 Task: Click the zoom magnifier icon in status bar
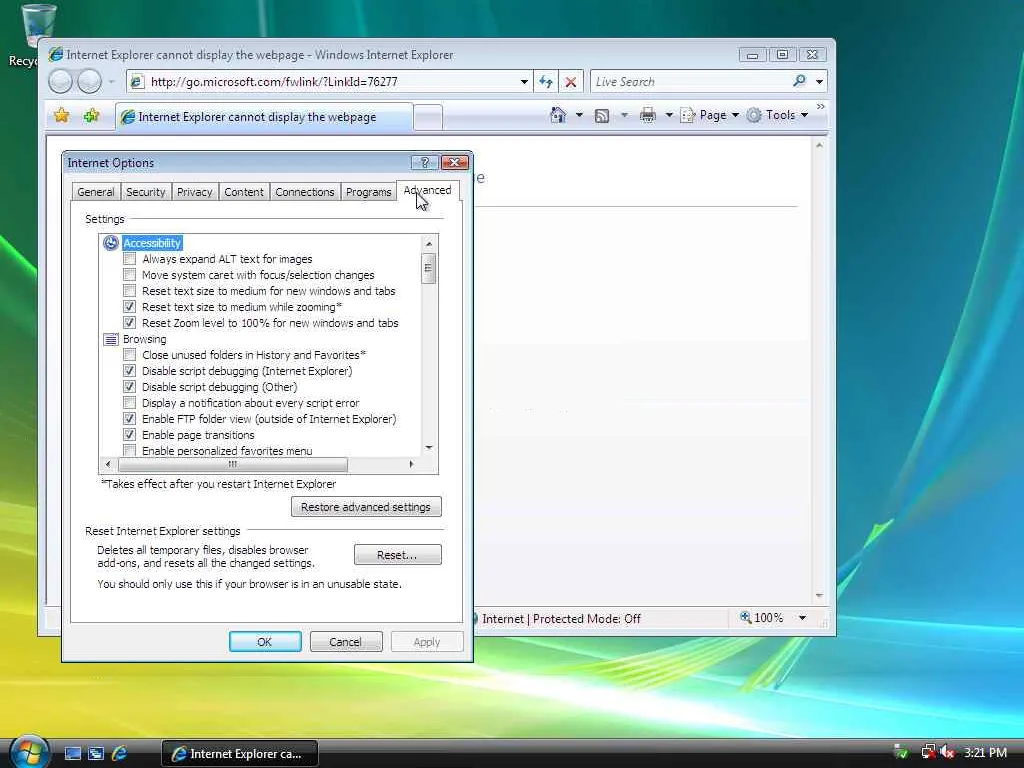[x=745, y=617]
